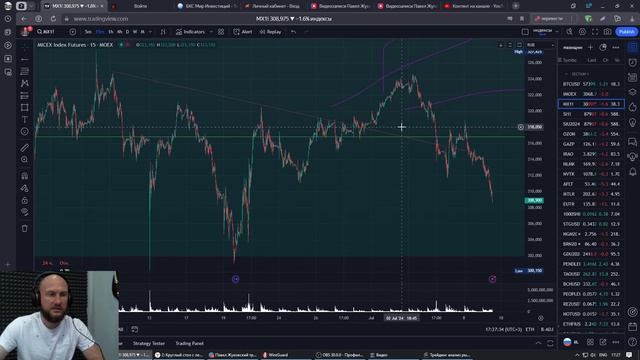
Task: Switch to 4h timeframe
Action: [x=120, y=32]
